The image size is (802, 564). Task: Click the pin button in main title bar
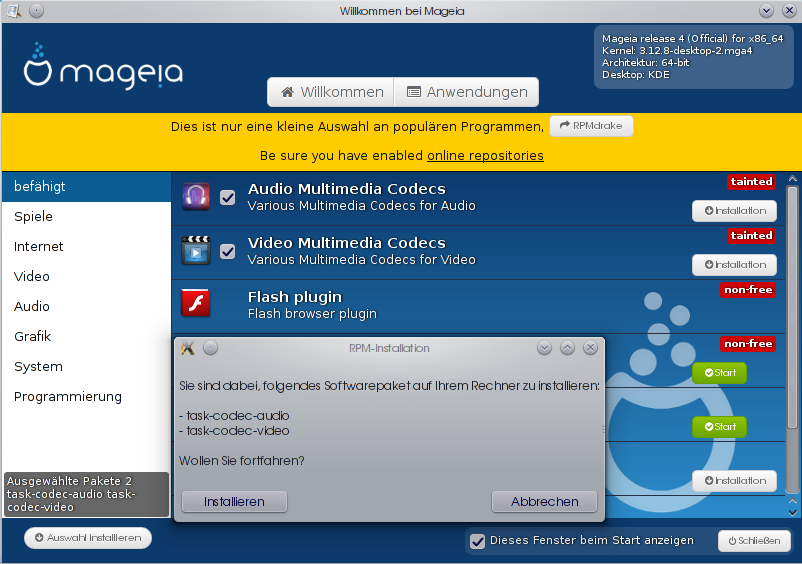[36, 11]
